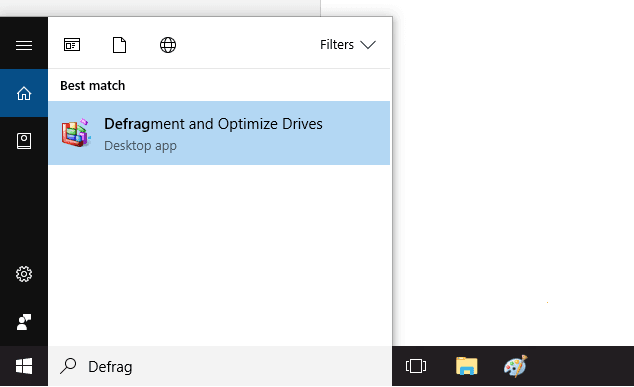
Task: Launch File Explorer from the taskbar
Action: coord(467,366)
